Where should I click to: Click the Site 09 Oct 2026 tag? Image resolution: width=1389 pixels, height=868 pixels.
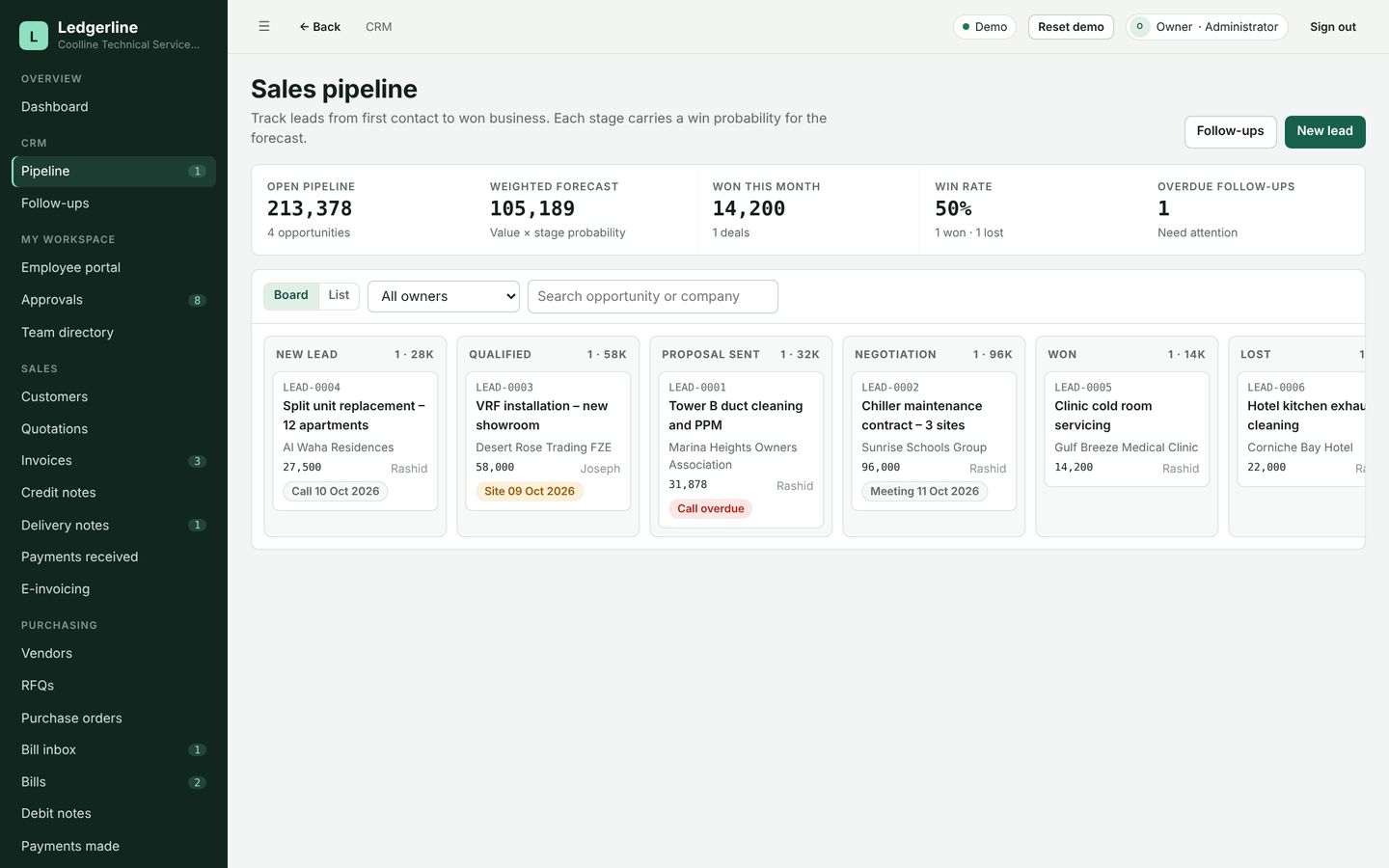tap(530, 492)
